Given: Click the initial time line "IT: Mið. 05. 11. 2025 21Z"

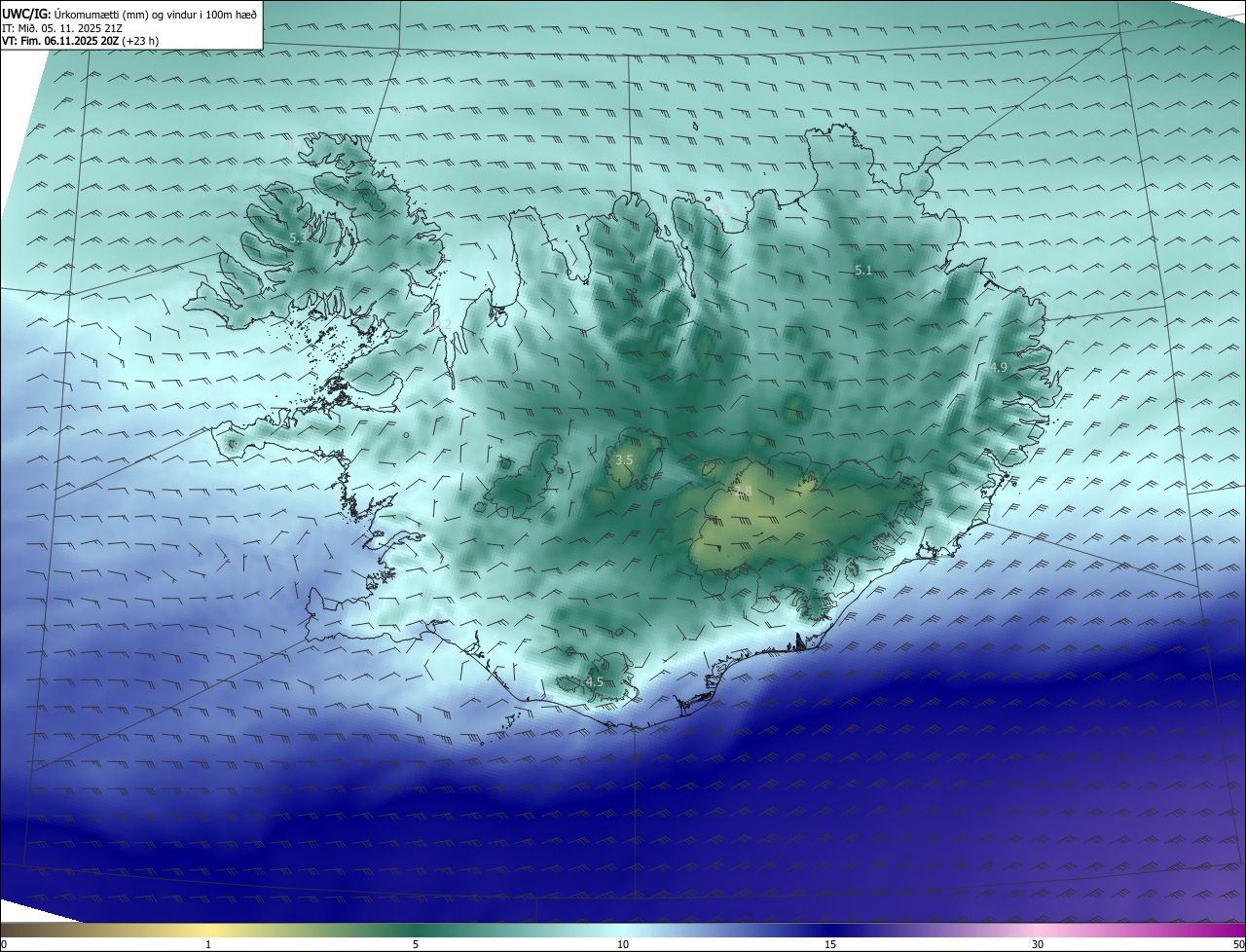Looking at the screenshot, I should click(62, 29).
